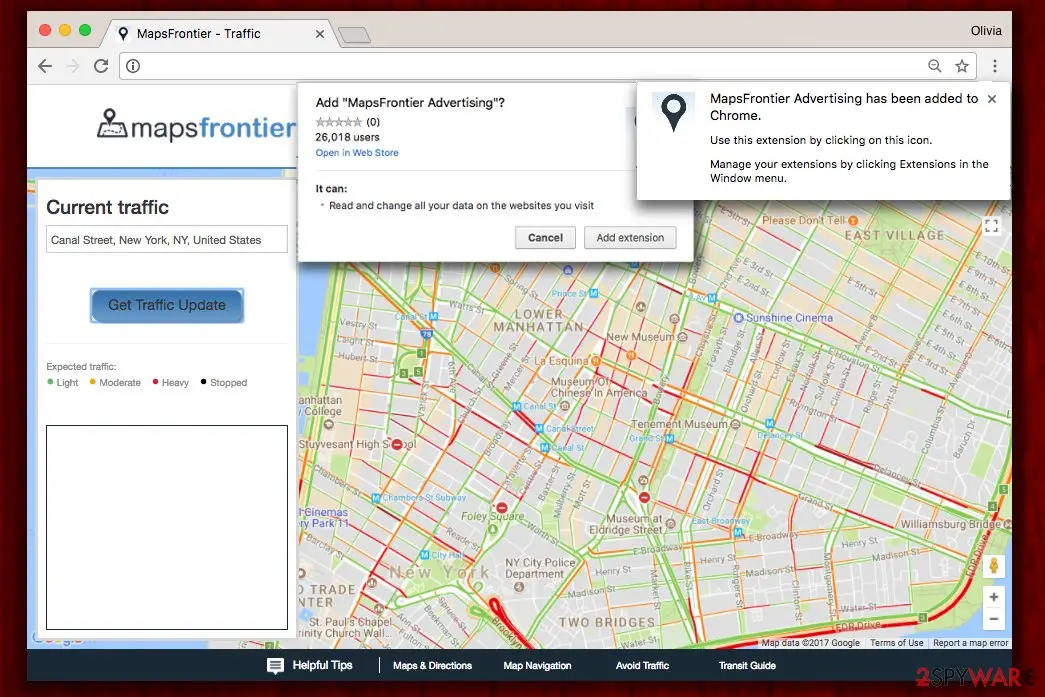The width and height of the screenshot is (1045, 697).
Task: Click Get Traffic Update button
Action: click(167, 305)
